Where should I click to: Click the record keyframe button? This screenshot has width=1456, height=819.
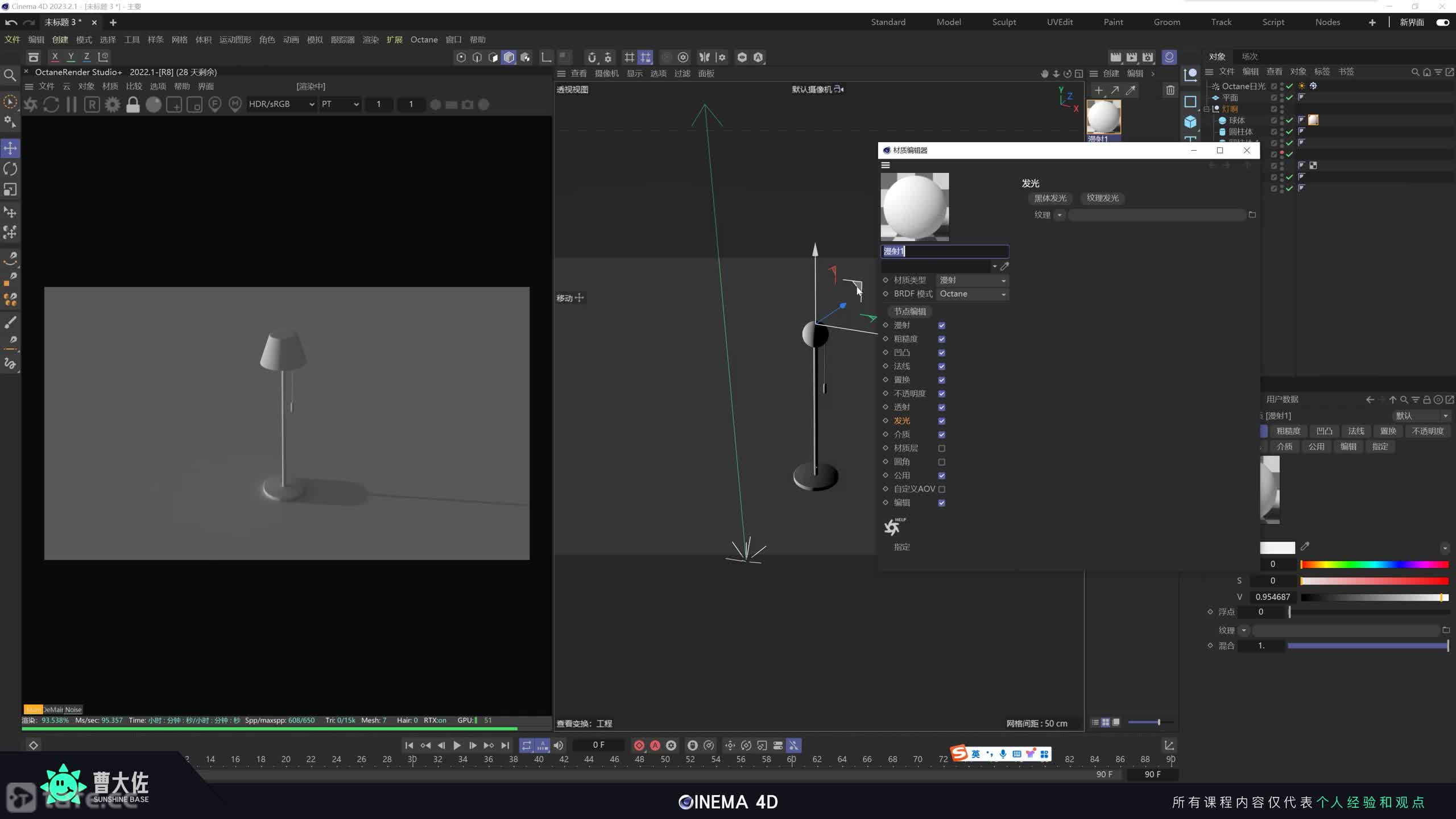[639, 745]
